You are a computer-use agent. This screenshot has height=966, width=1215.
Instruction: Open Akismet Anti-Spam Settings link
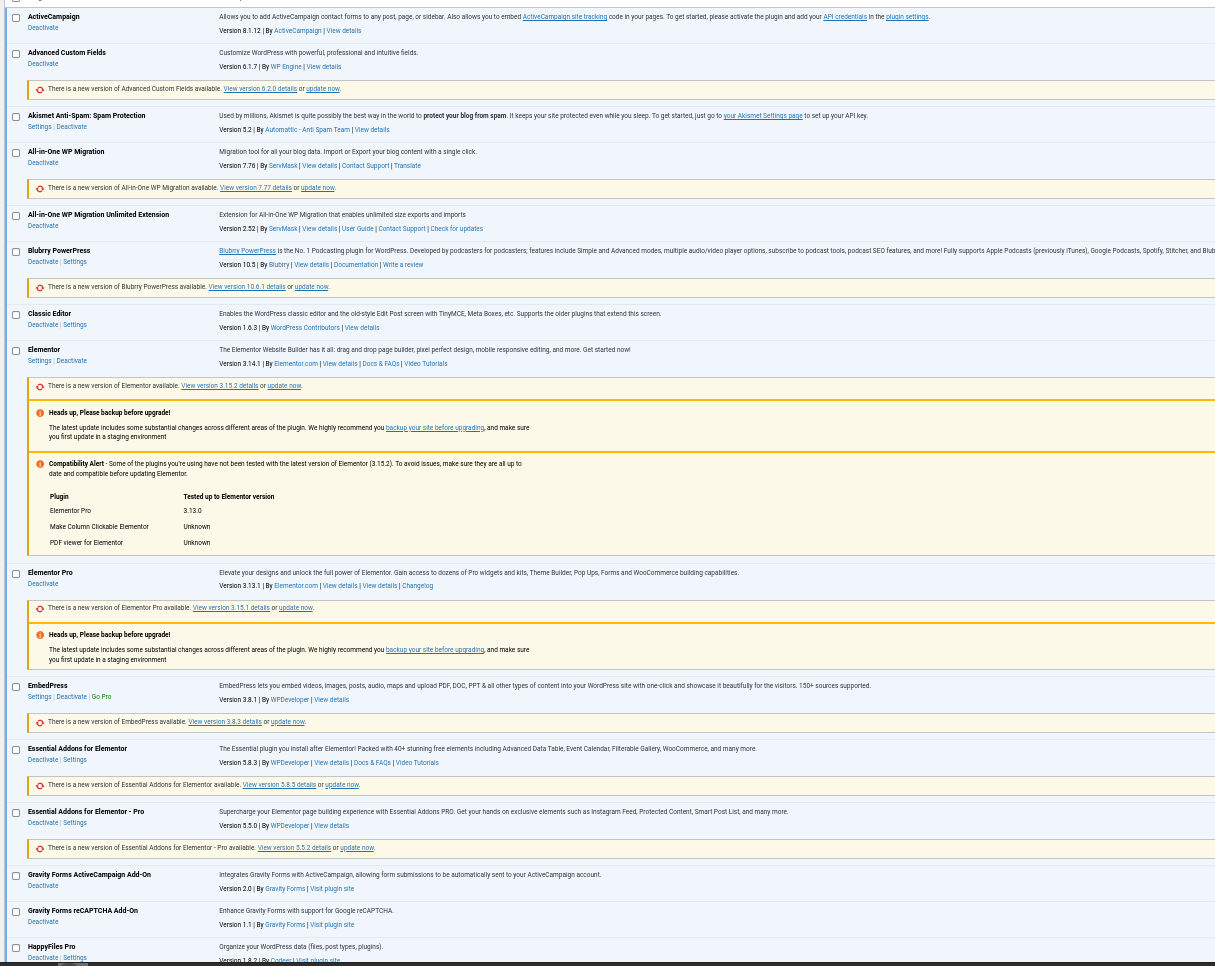tap(39, 127)
